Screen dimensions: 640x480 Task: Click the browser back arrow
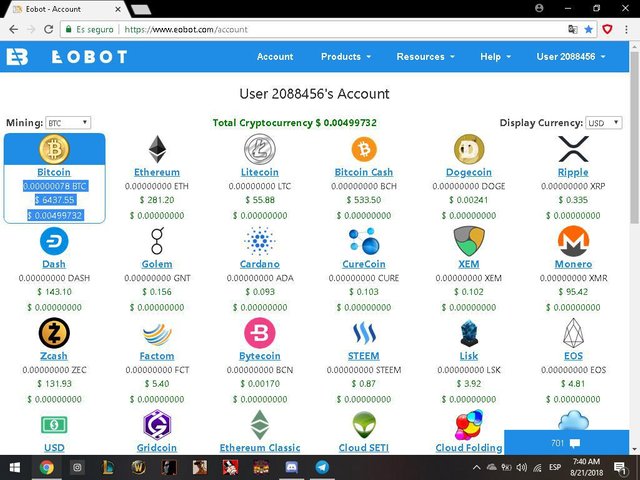click(13, 29)
